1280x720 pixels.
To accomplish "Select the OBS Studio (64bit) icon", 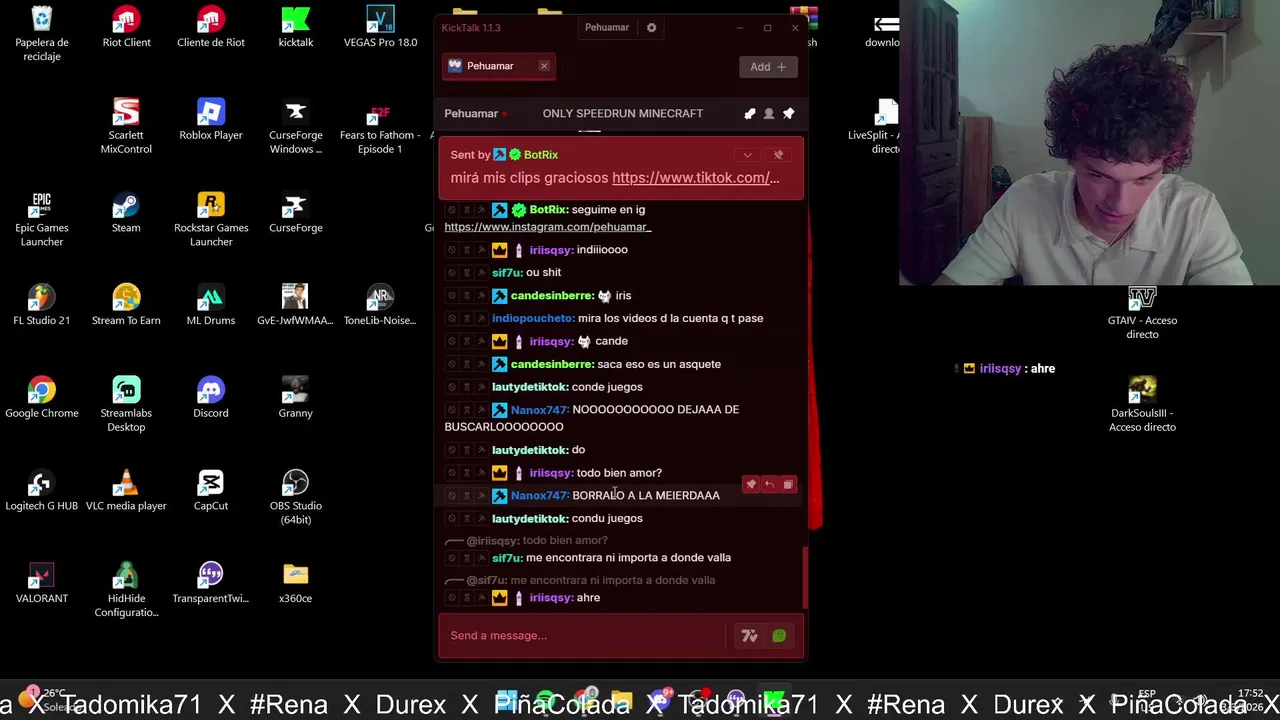I will pyautogui.click(x=296, y=498).
